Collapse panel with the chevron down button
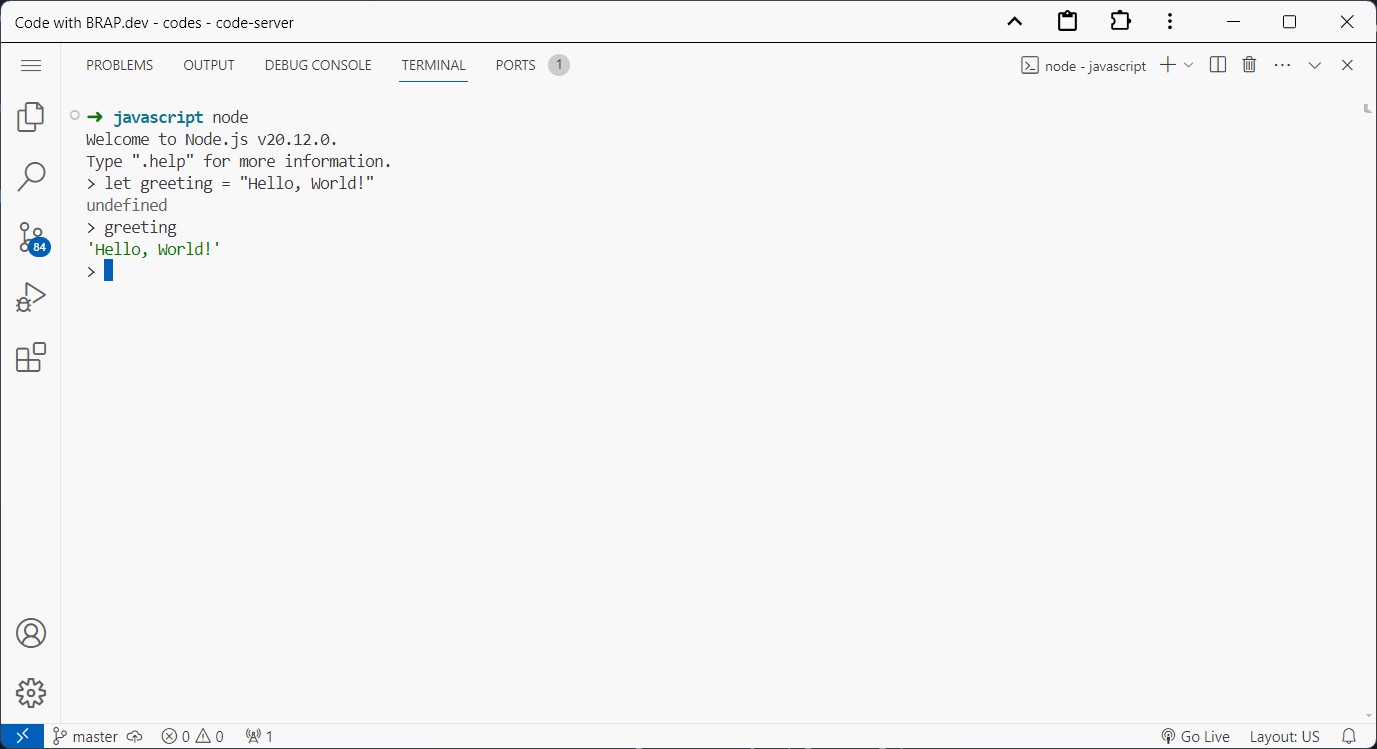 (x=1315, y=65)
